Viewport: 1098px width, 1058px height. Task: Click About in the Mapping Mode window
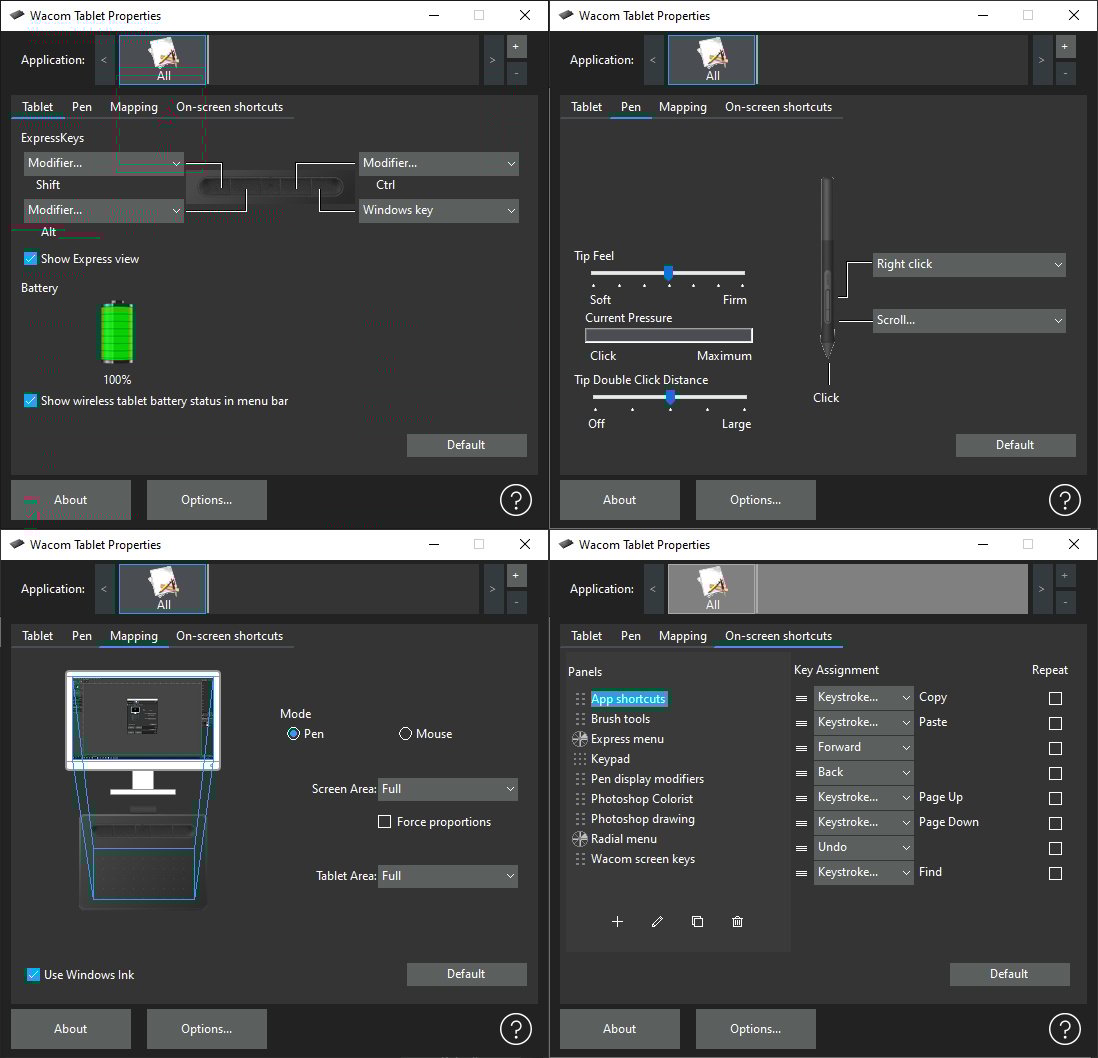pyautogui.click(x=71, y=1029)
